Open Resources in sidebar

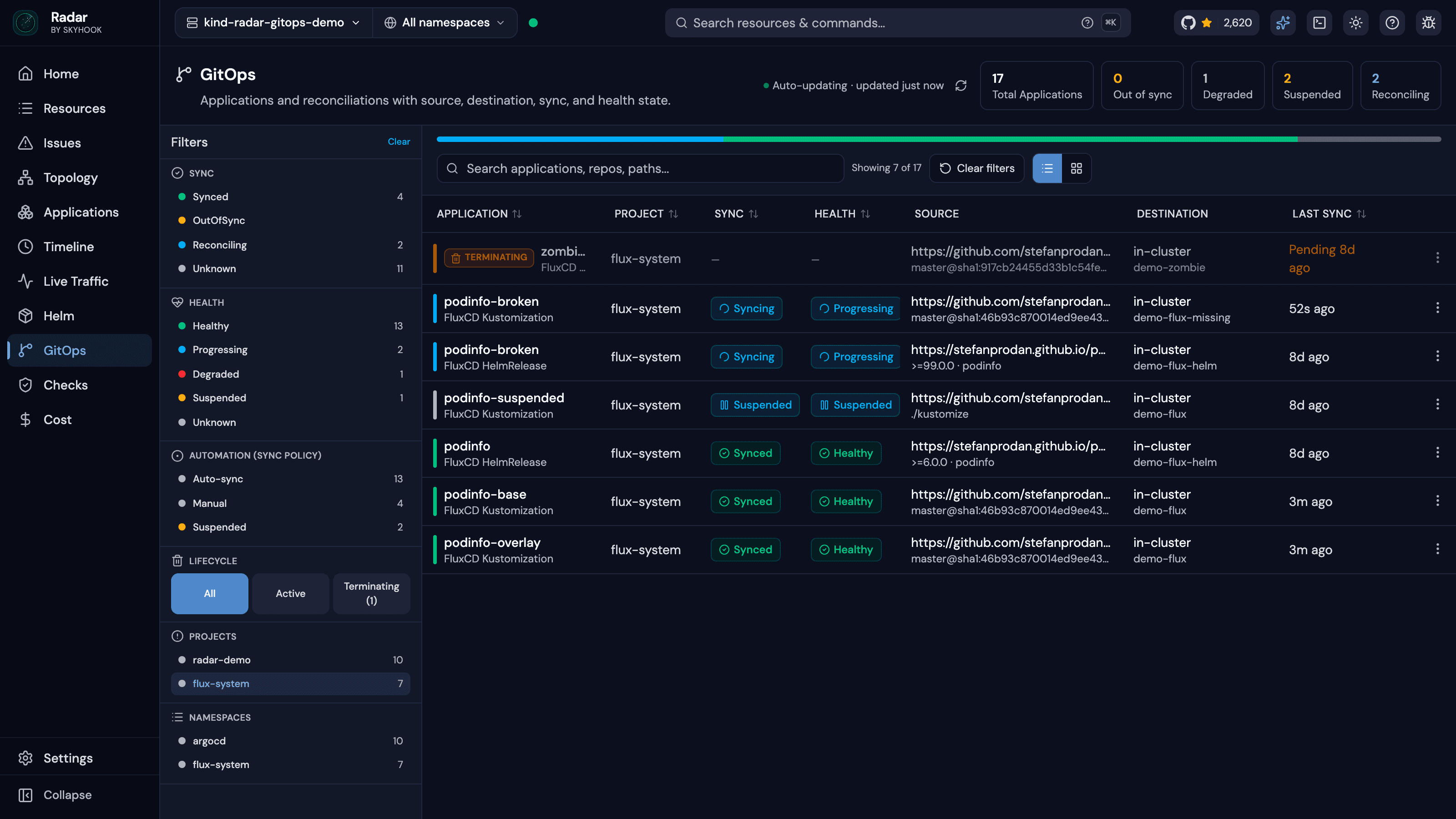pos(79,109)
